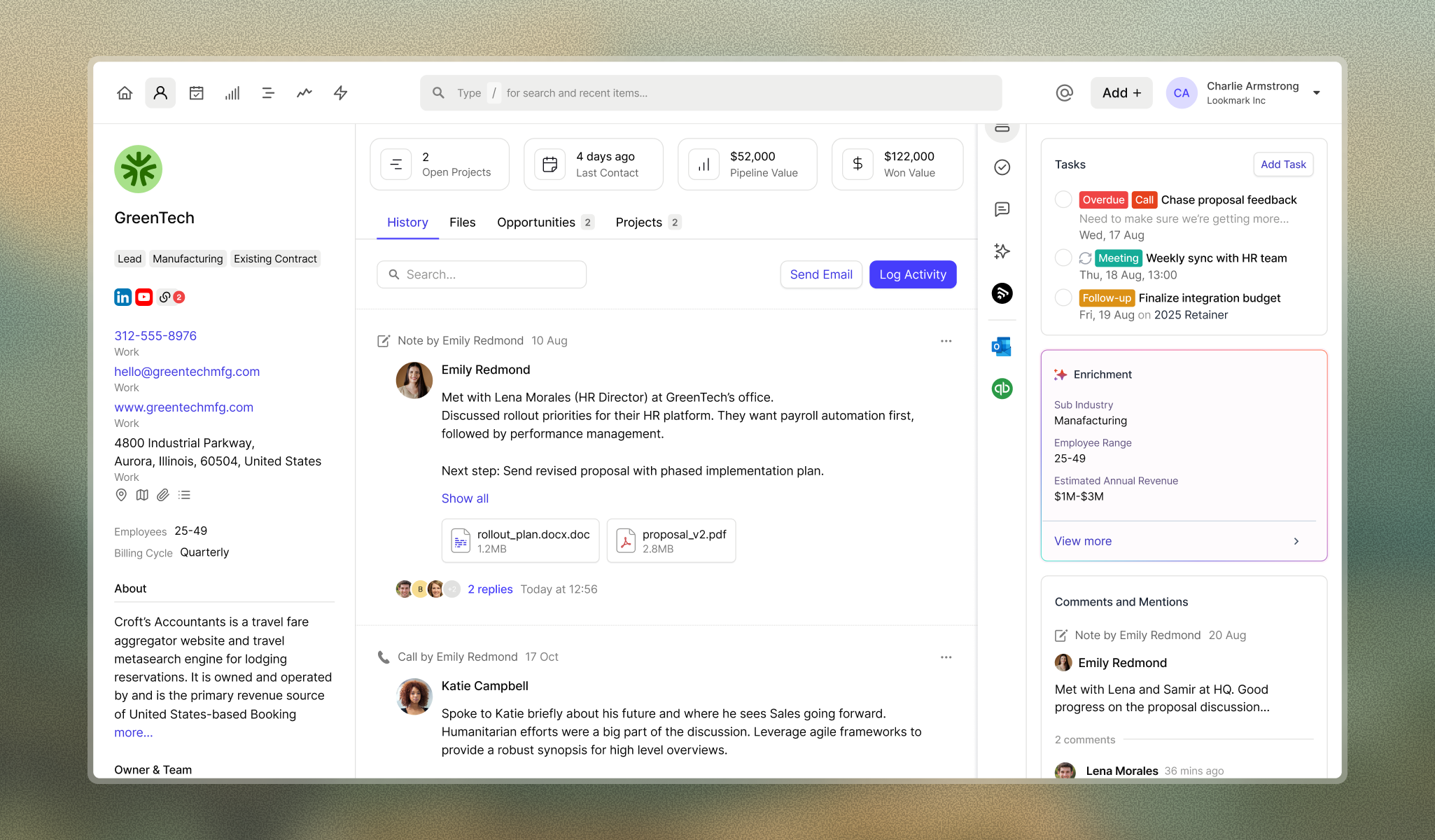
Task: Expand Enrichment View more chevron
Action: pos(1296,541)
